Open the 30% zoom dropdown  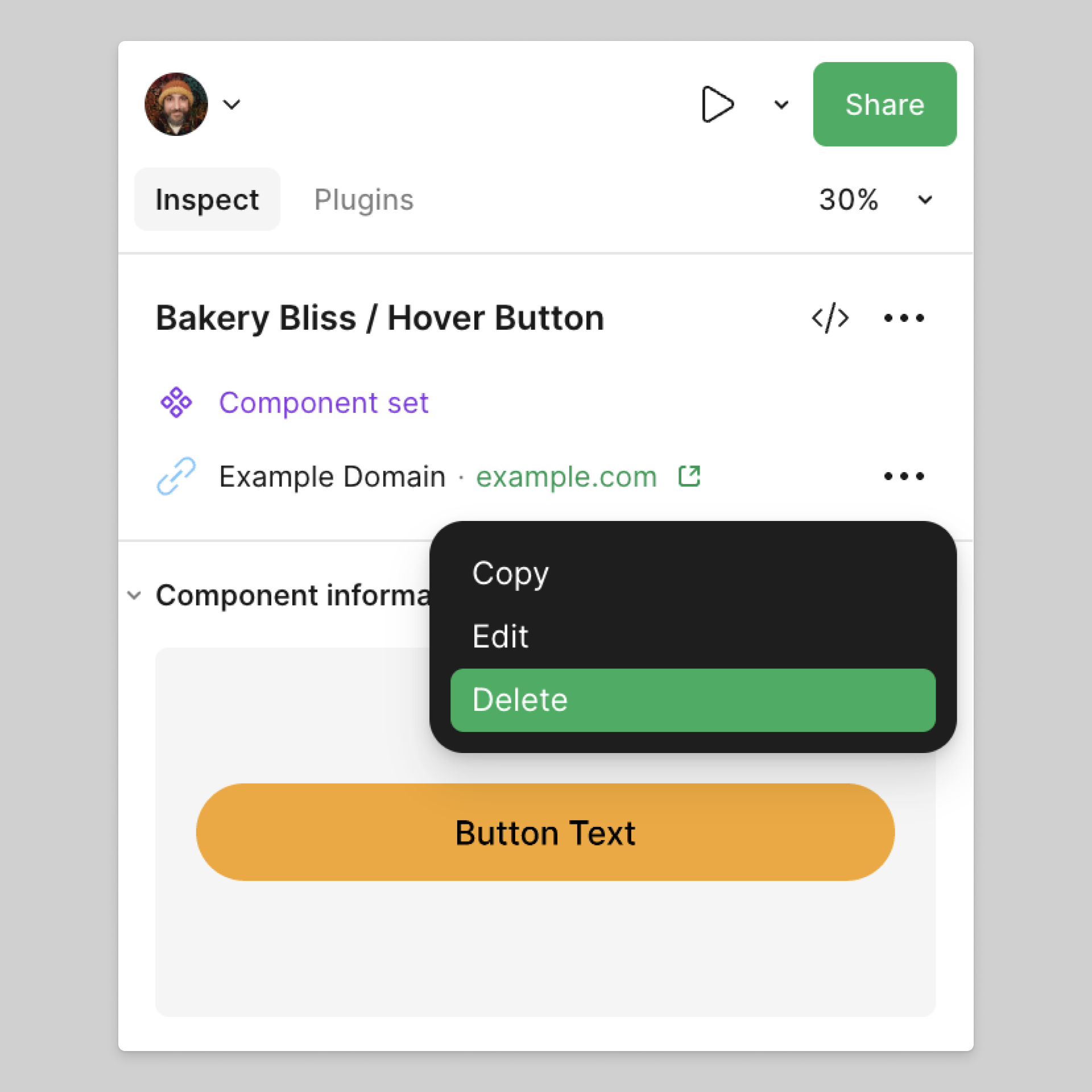click(x=925, y=200)
